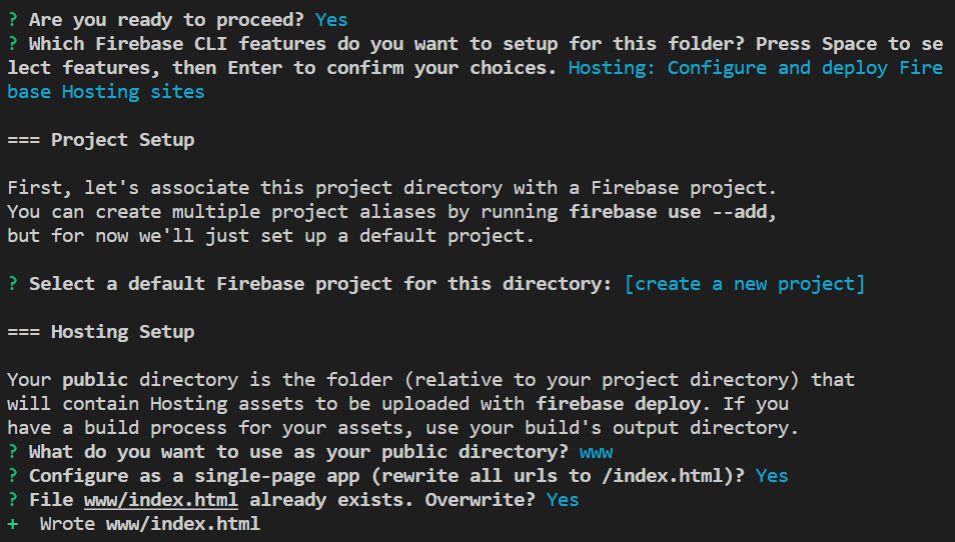
Task: Click question mark before Select a default
Action: click(x=13, y=284)
